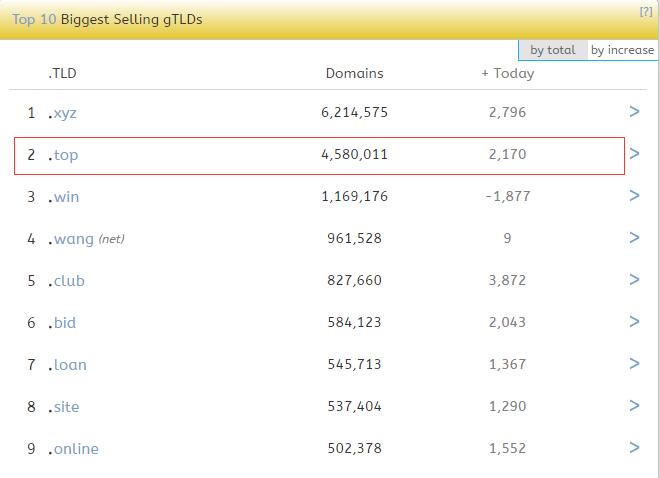The image size is (660, 478).
Task: Expand .win row with arrow chevron
Action: tap(634, 196)
